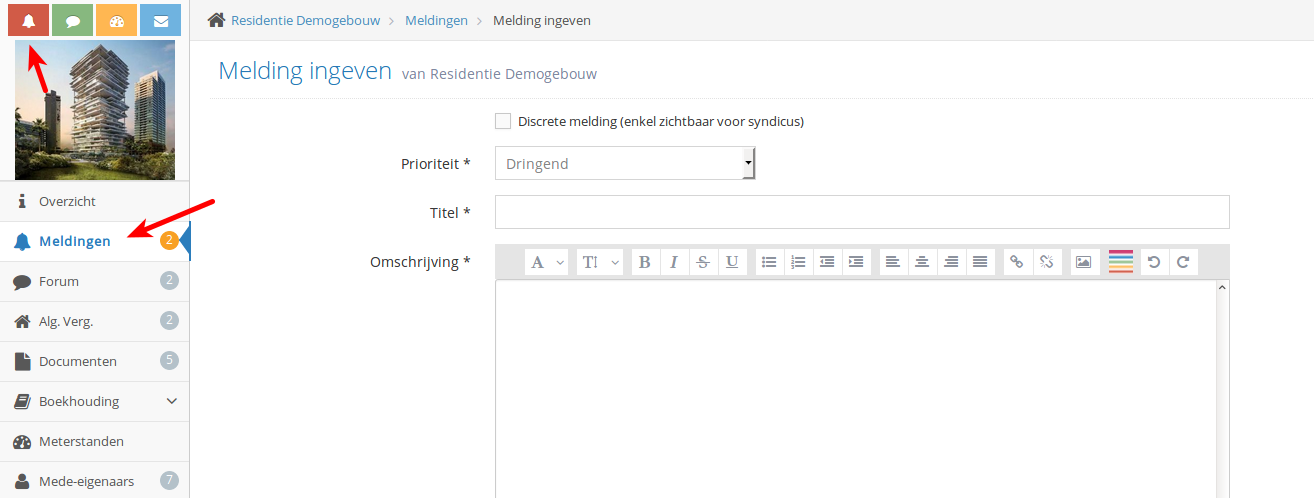This screenshot has height=498, width=1314.
Task: Click the insert link icon
Action: [1017, 262]
